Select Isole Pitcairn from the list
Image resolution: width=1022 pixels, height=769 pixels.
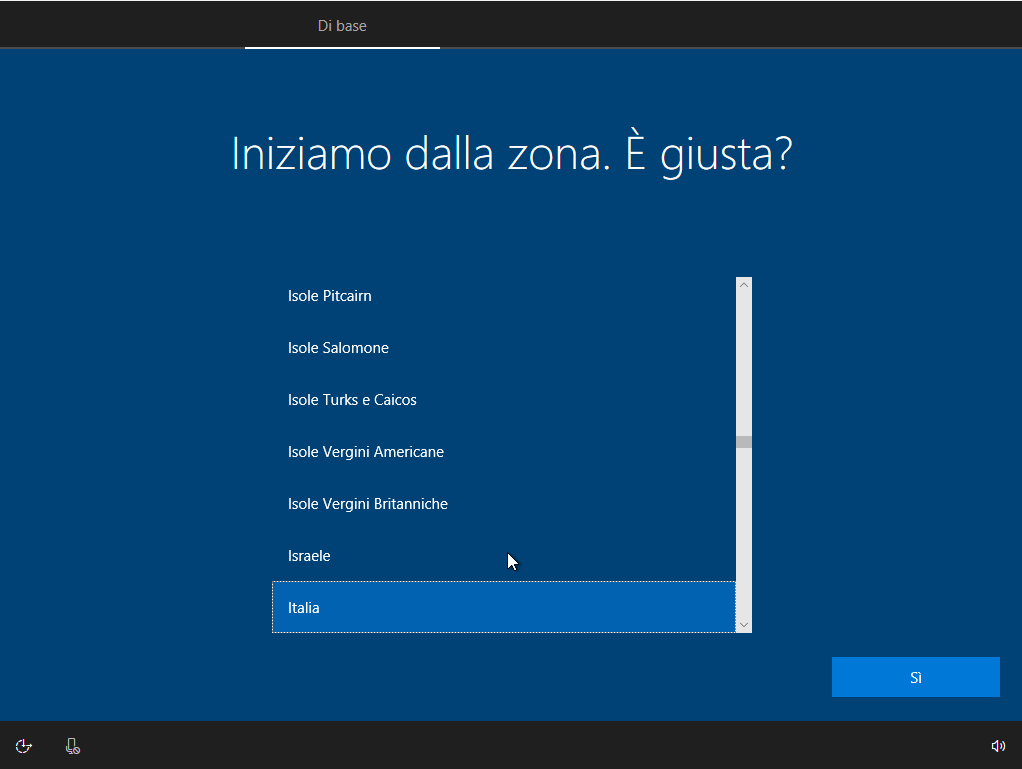pyautogui.click(x=504, y=296)
